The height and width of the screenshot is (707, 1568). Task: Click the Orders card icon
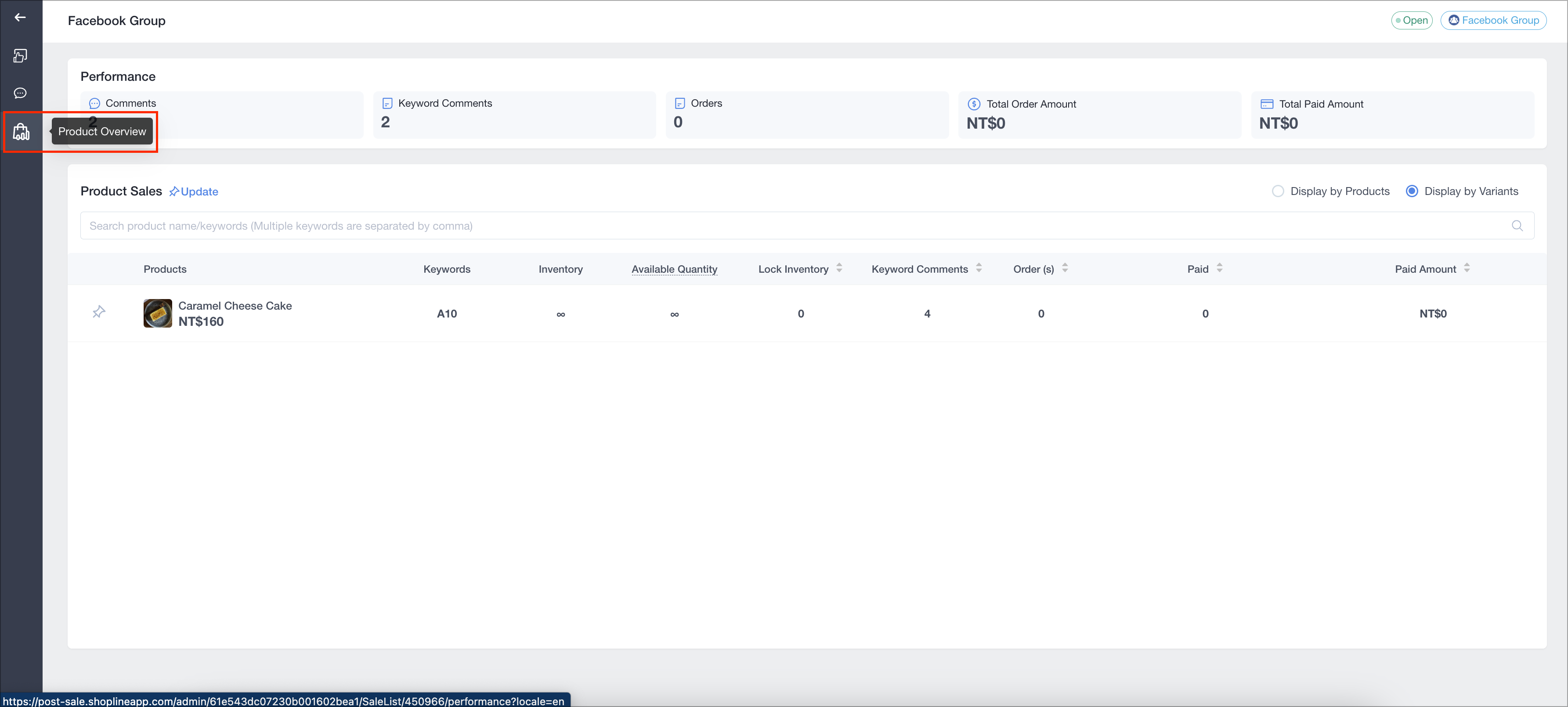[680, 104]
